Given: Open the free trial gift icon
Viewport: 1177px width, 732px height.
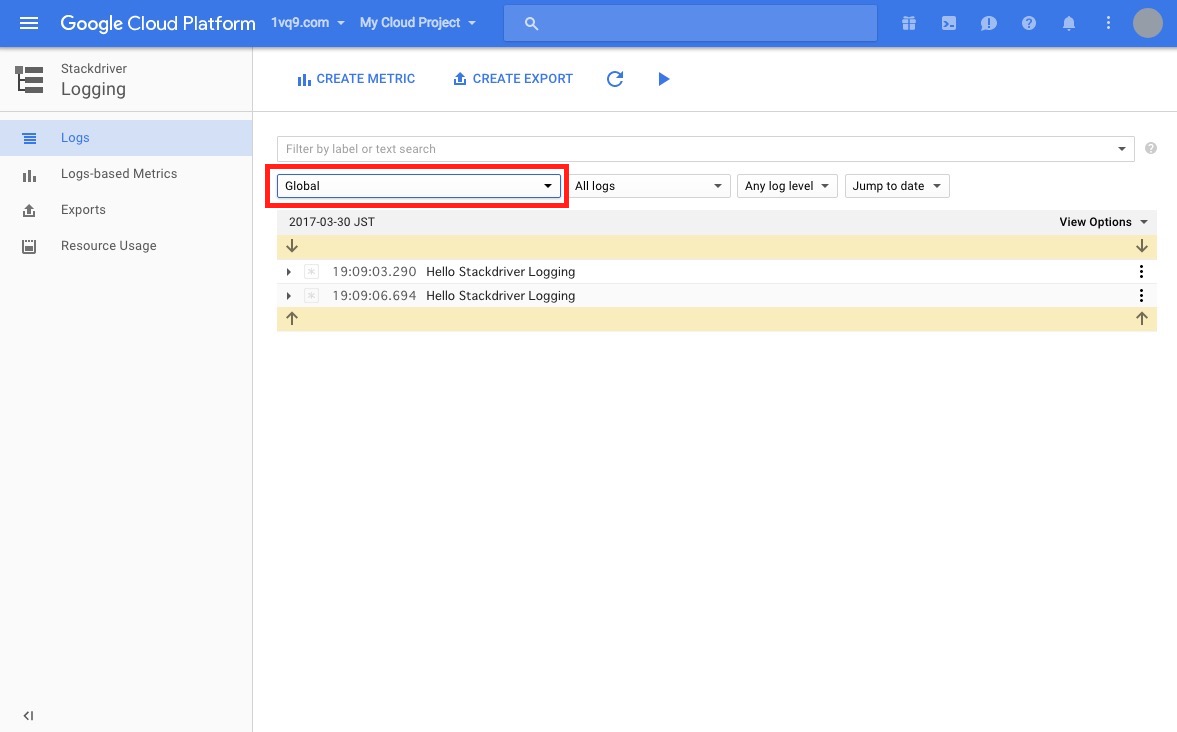Looking at the screenshot, I should tap(908, 23).
